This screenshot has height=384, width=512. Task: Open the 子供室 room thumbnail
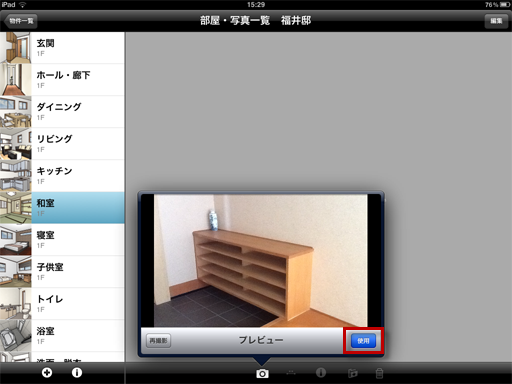click(16, 272)
